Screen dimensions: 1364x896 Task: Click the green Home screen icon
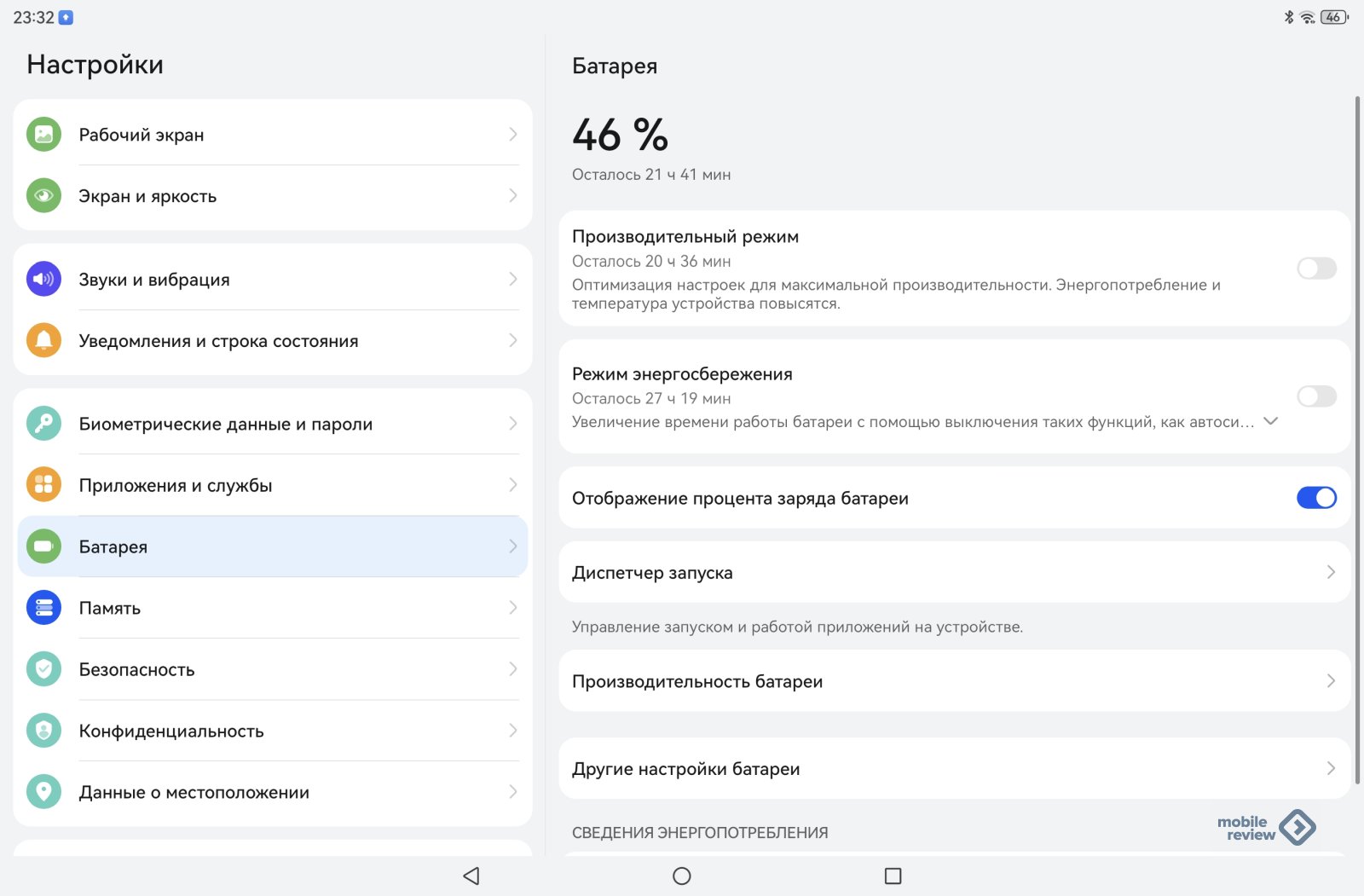pos(43,135)
